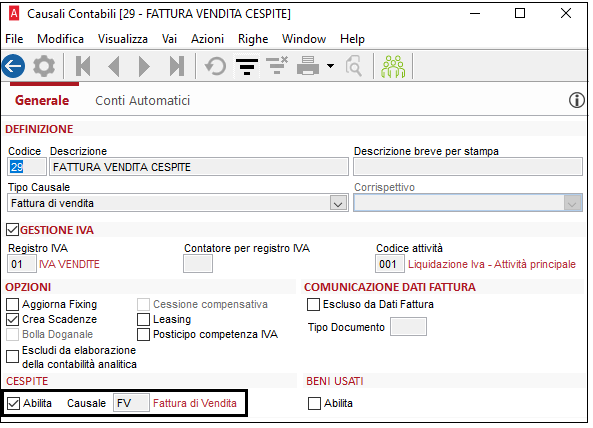
Task: Click the Contatore per registro IVA field
Action: 198,264
